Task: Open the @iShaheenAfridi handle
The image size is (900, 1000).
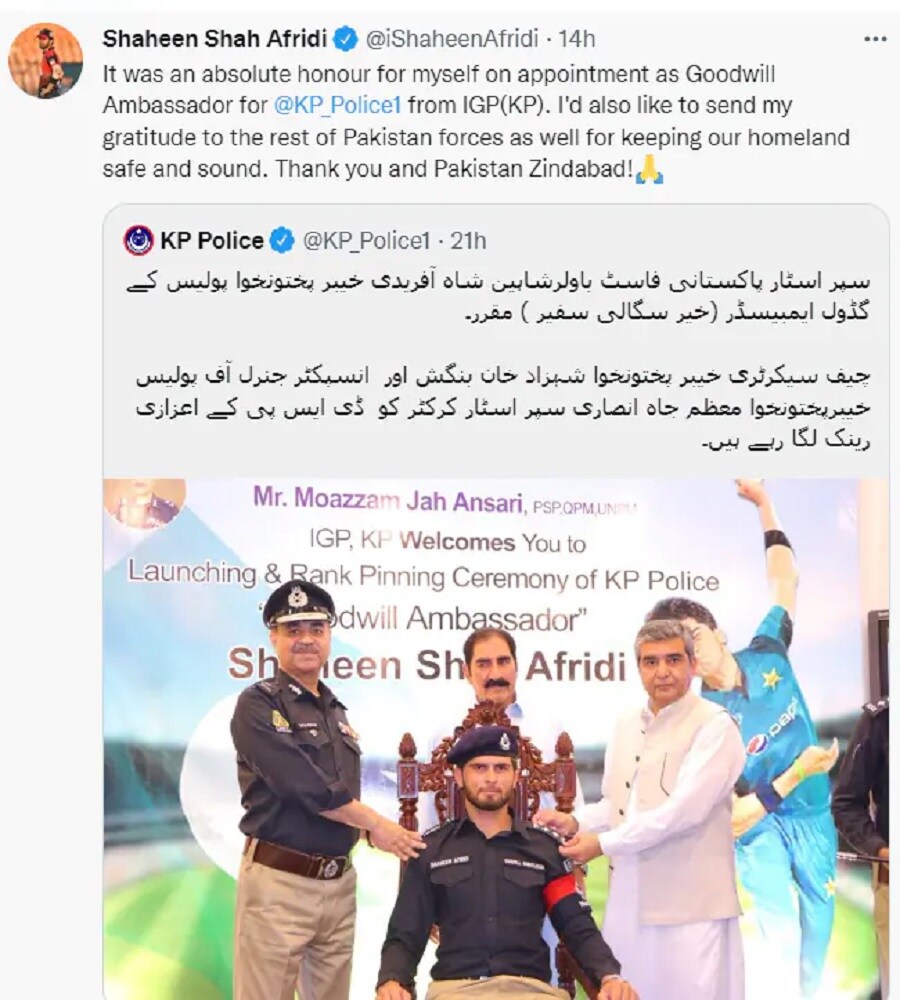Action: (452, 40)
